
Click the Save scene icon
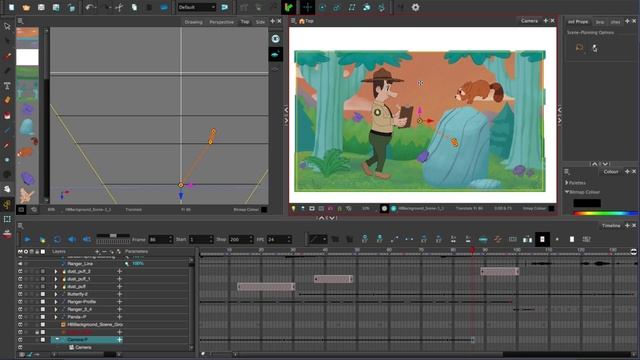[41, 7]
